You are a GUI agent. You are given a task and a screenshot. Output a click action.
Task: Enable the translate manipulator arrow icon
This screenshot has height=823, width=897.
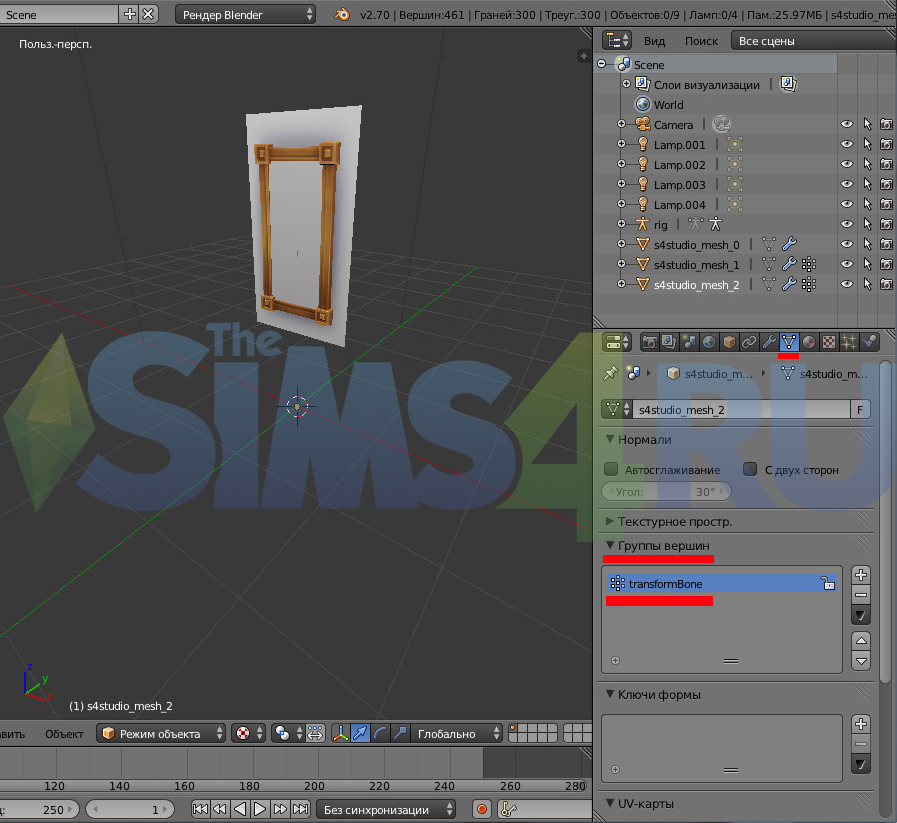360,733
